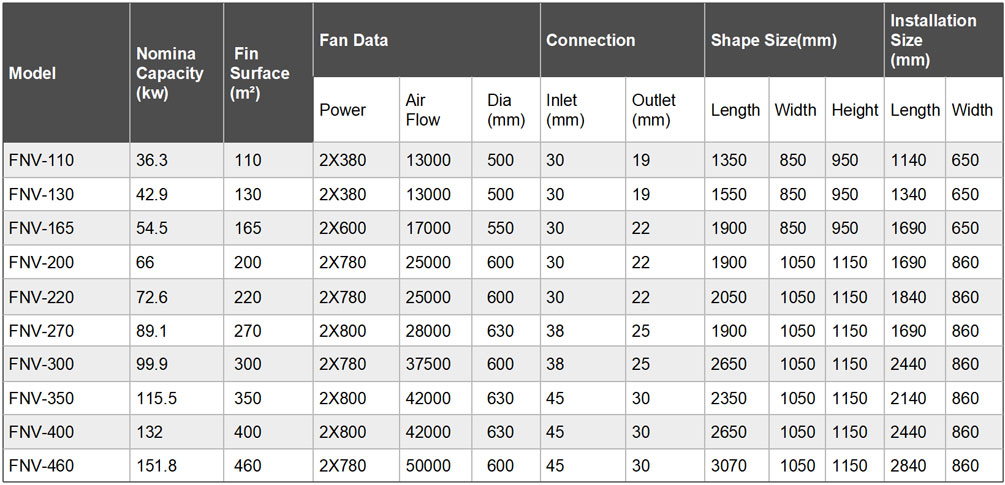Click the Connection header cell
The width and height of the screenshot is (1005, 485).
622,40
